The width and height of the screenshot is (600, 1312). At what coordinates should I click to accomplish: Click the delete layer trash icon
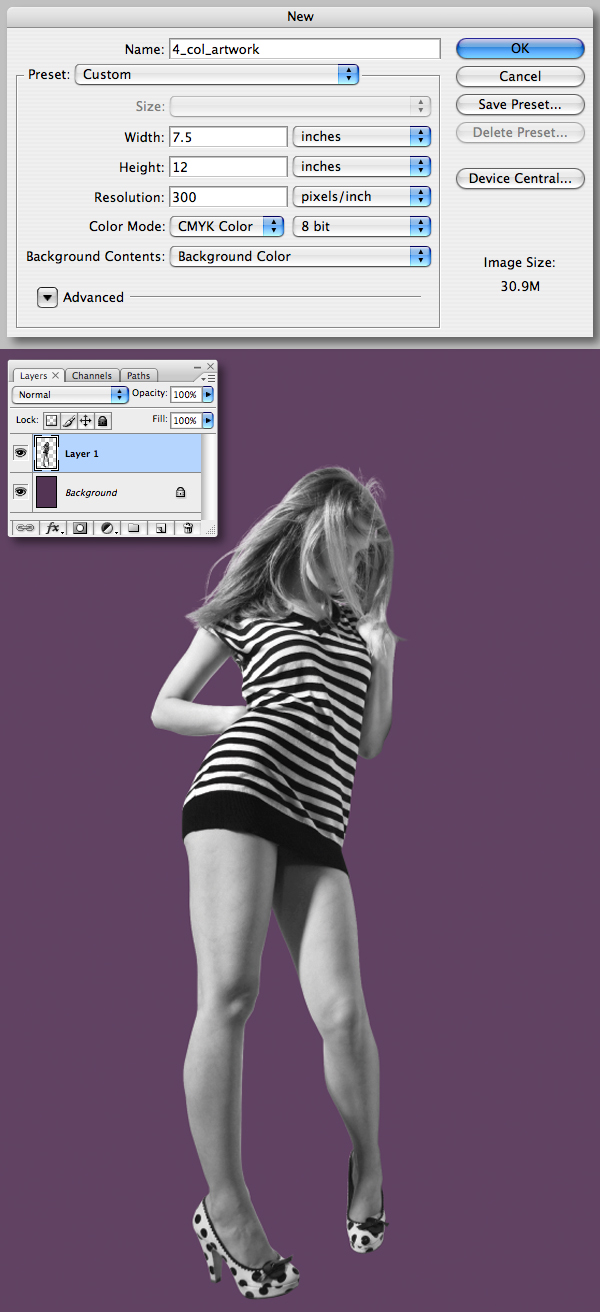click(x=187, y=527)
